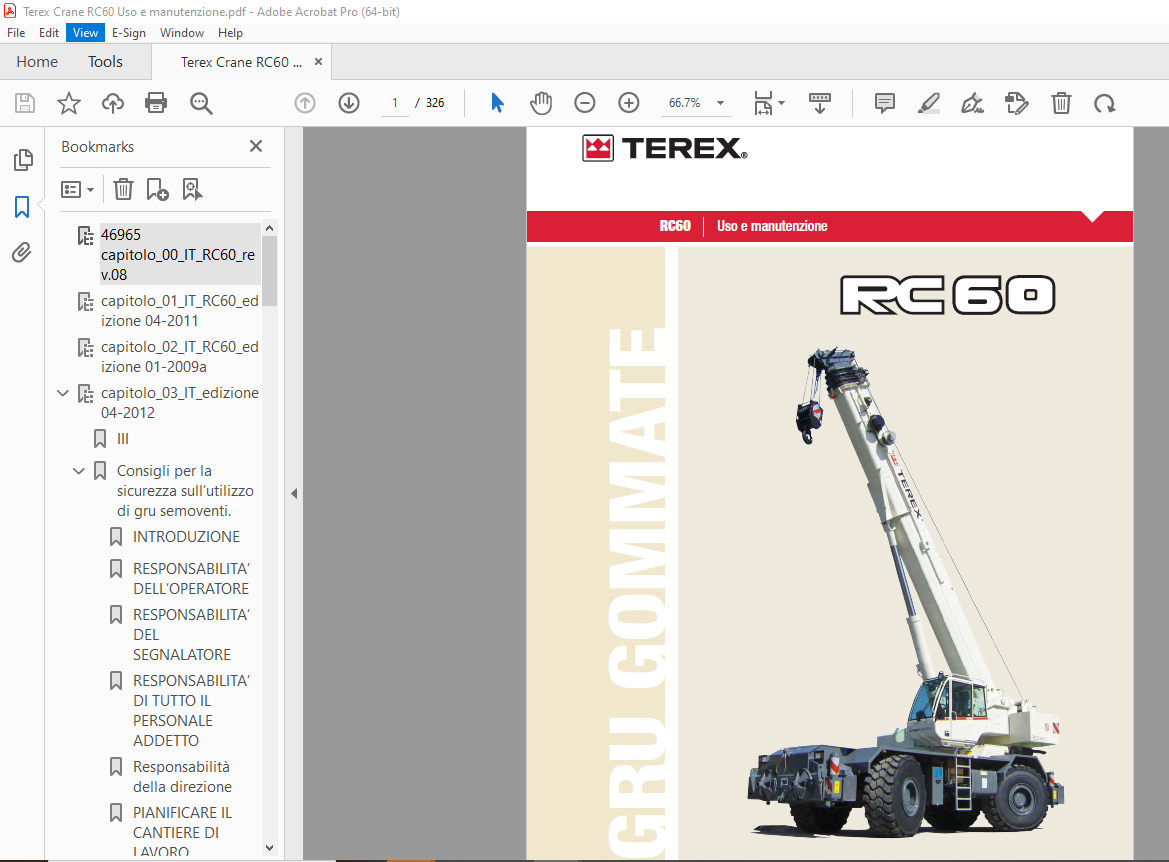The image size is (1169, 862).
Task: Click the Save file icon
Action: 25,103
